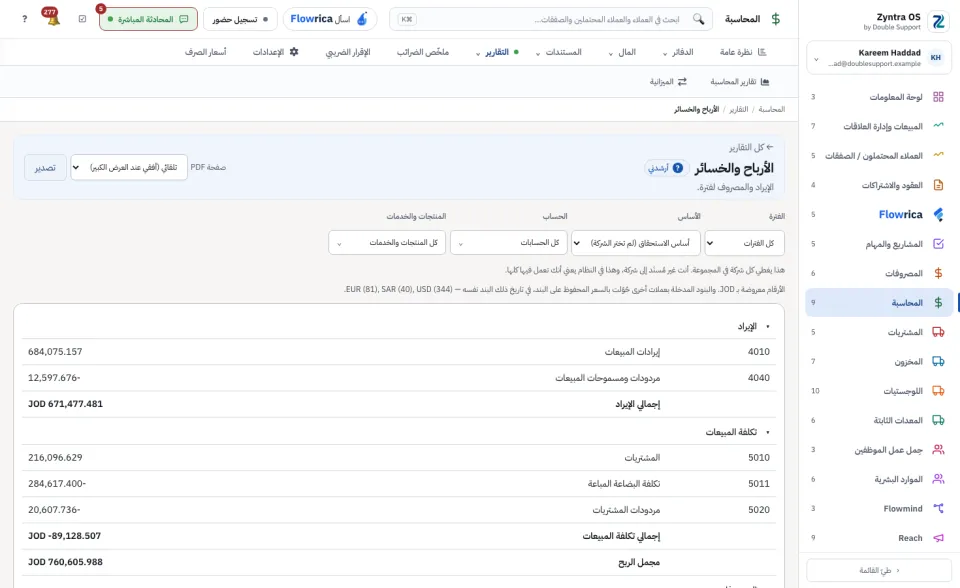The width and height of the screenshot is (960, 588).
Task: Open العقود والاشتراكات from the sidebar
Action: 879,185
